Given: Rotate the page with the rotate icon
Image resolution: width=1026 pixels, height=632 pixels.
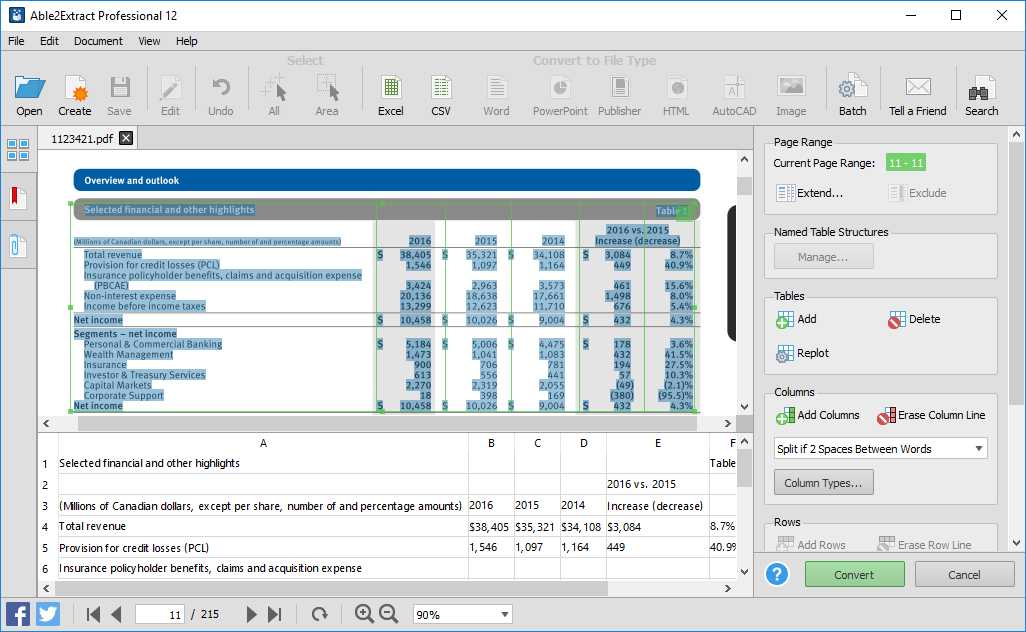Looking at the screenshot, I should [319, 614].
